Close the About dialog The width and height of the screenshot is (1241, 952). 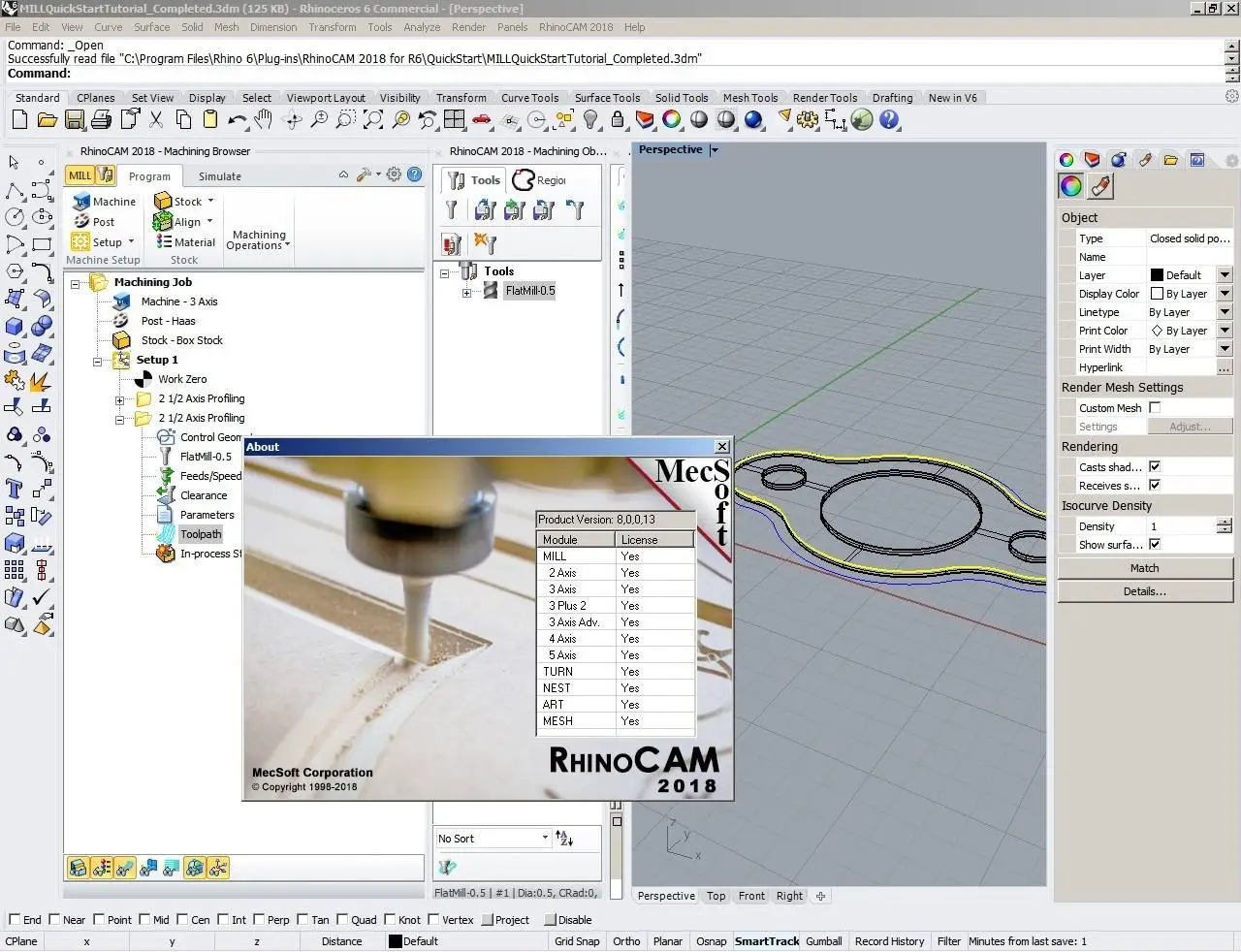(x=722, y=447)
